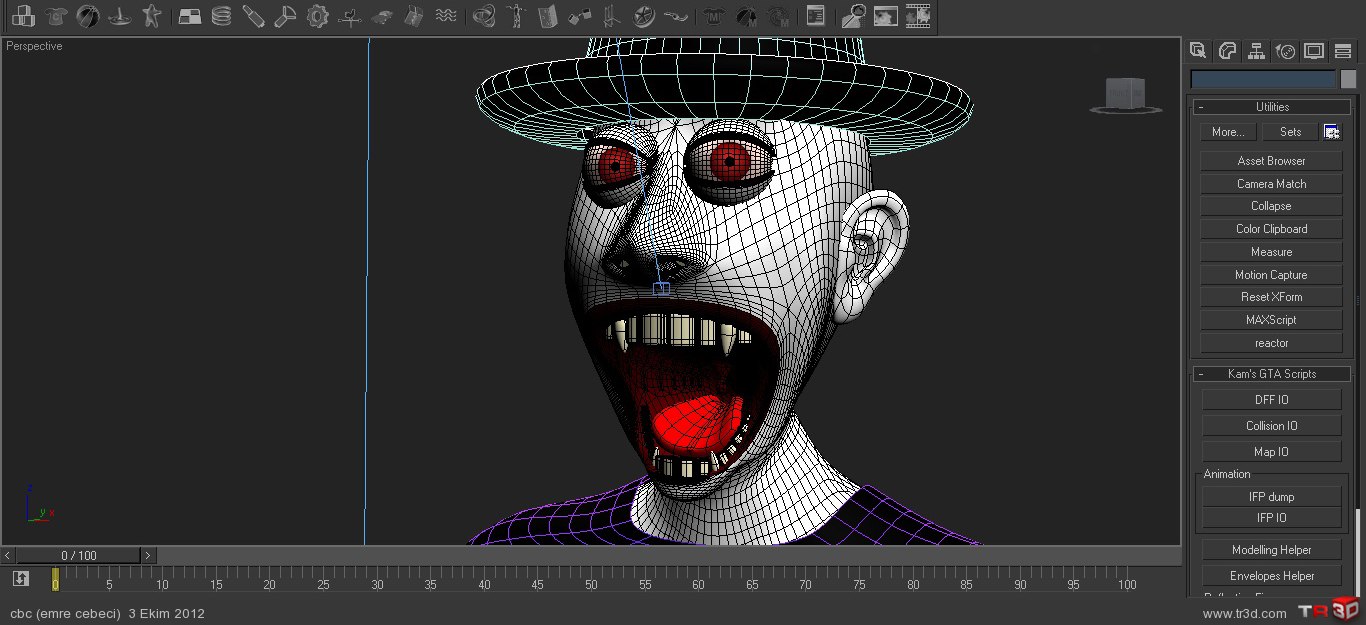Click the object name input field
The height and width of the screenshot is (625, 1366).
(x=1263, y=80)
